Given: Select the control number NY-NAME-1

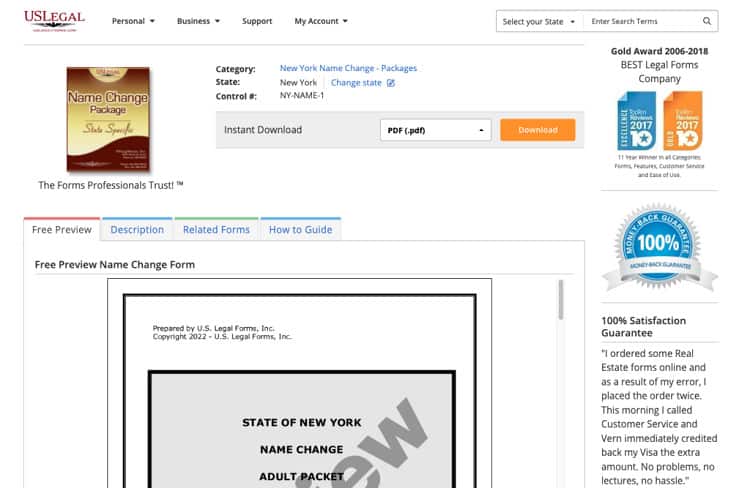Looking at the screenshot, I should pyautogui.click(x=302, y=96).
